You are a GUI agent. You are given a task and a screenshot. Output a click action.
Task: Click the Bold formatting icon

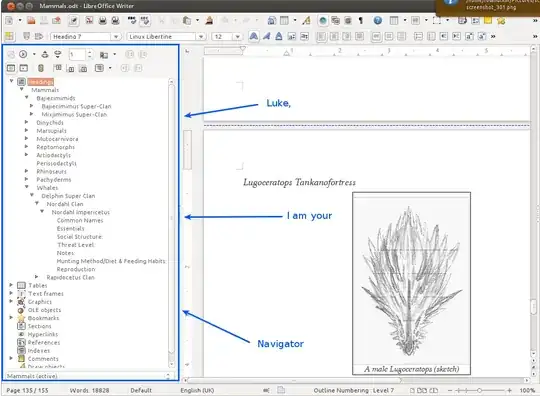(x=253, y=36)
